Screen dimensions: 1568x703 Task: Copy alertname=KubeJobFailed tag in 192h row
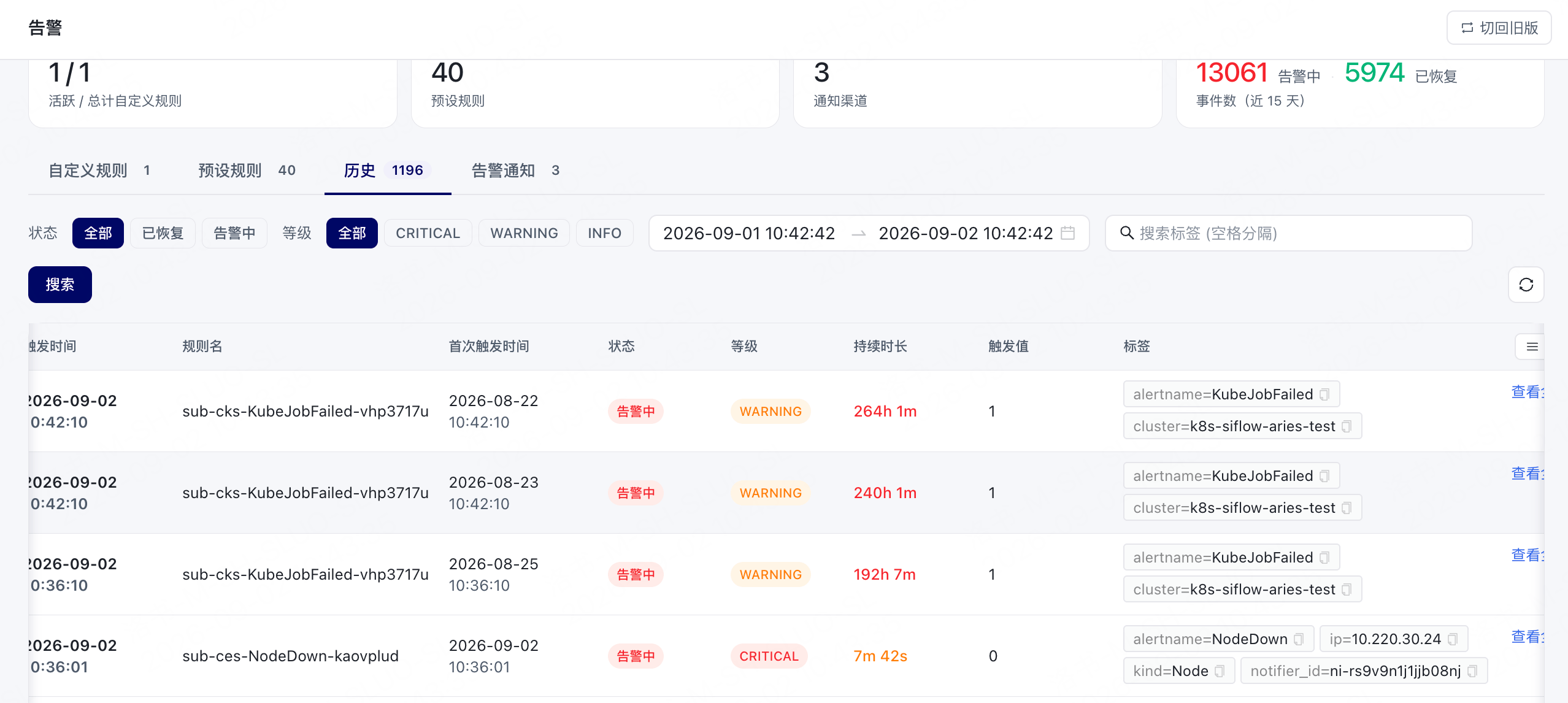(x=1324, y=558)
